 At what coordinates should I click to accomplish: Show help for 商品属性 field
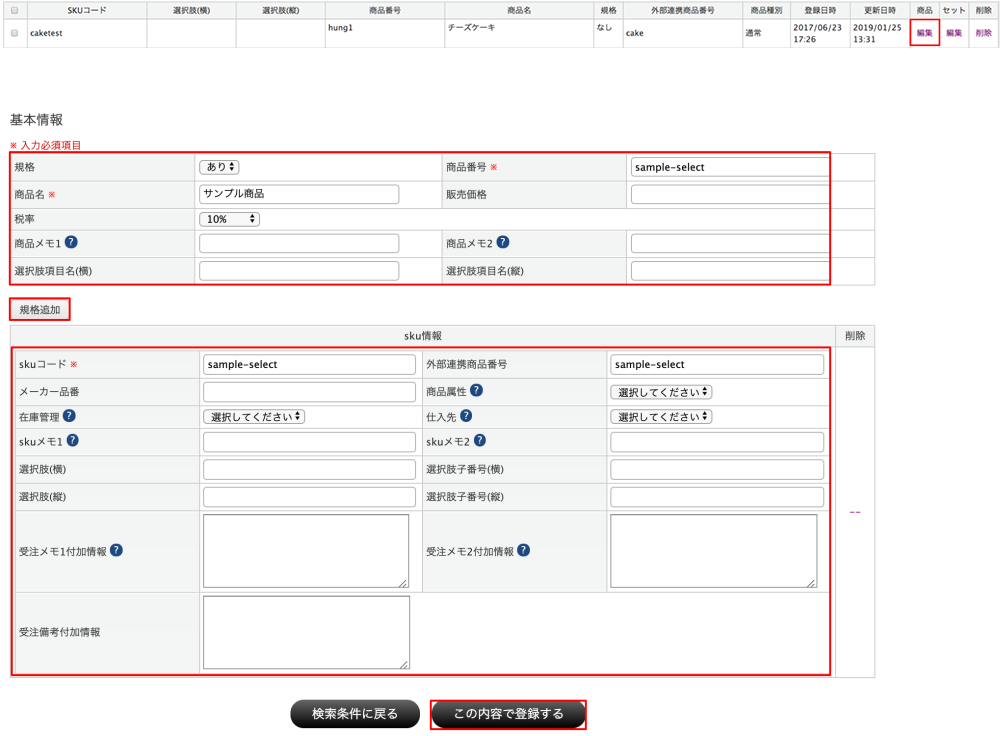click(x=476, y=390)
